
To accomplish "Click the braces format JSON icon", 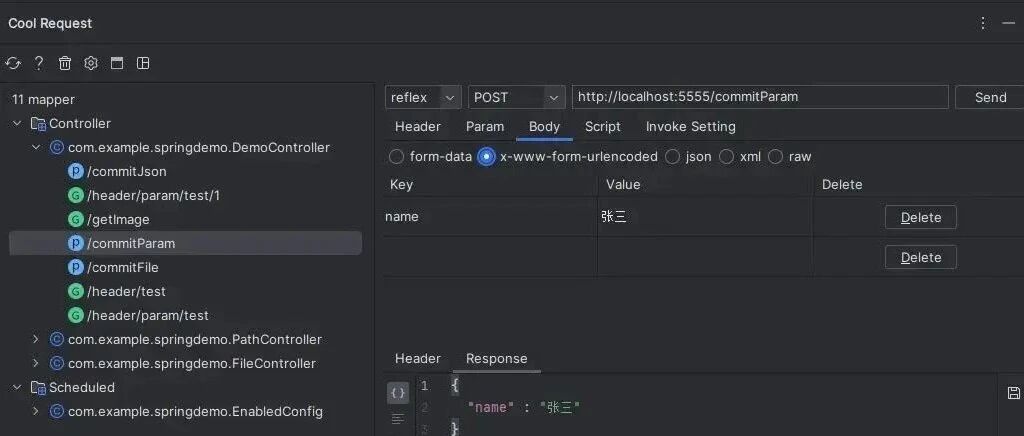I will point(398,393).
